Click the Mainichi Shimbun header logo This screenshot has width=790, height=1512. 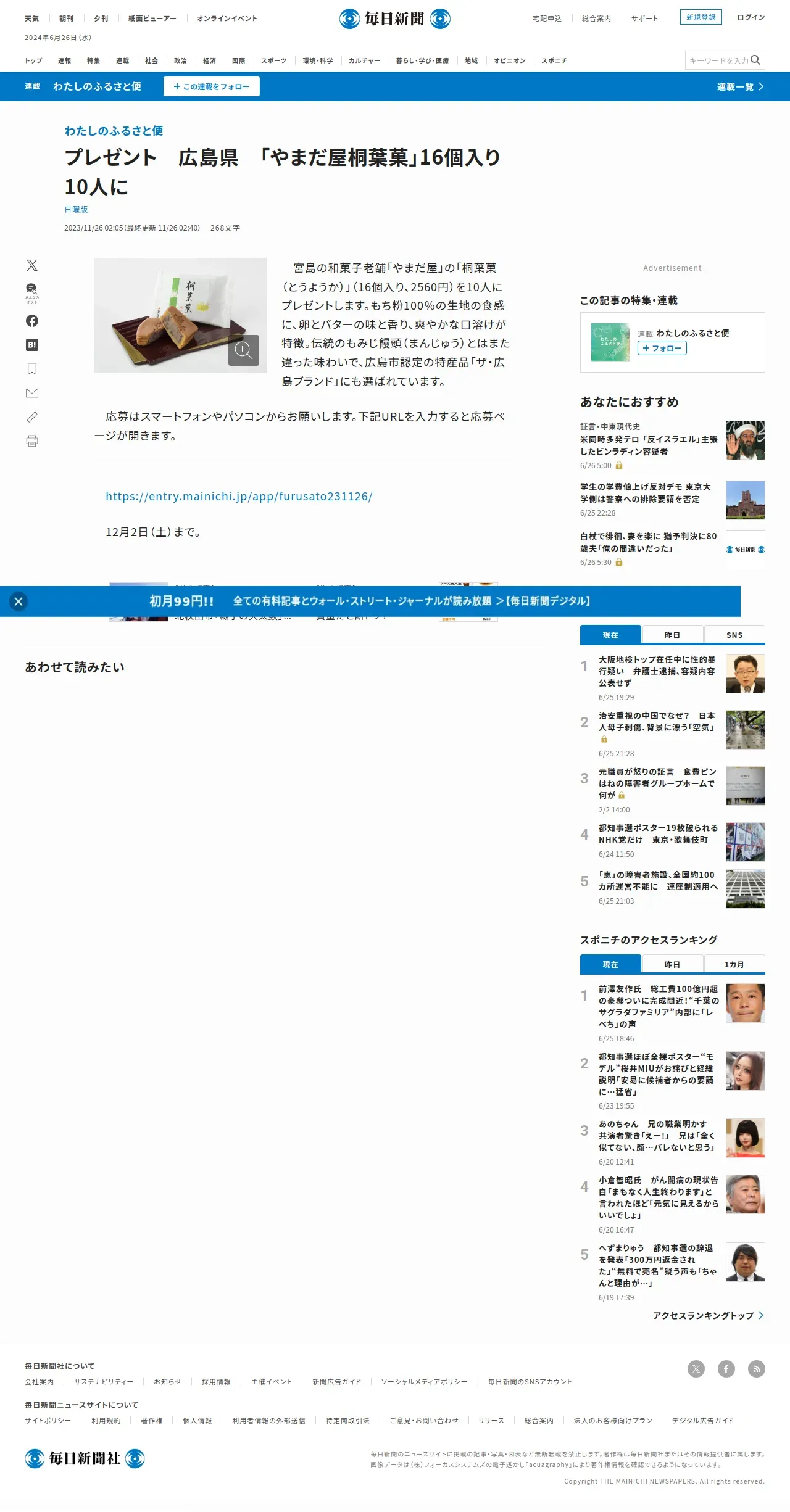(395, 19)
